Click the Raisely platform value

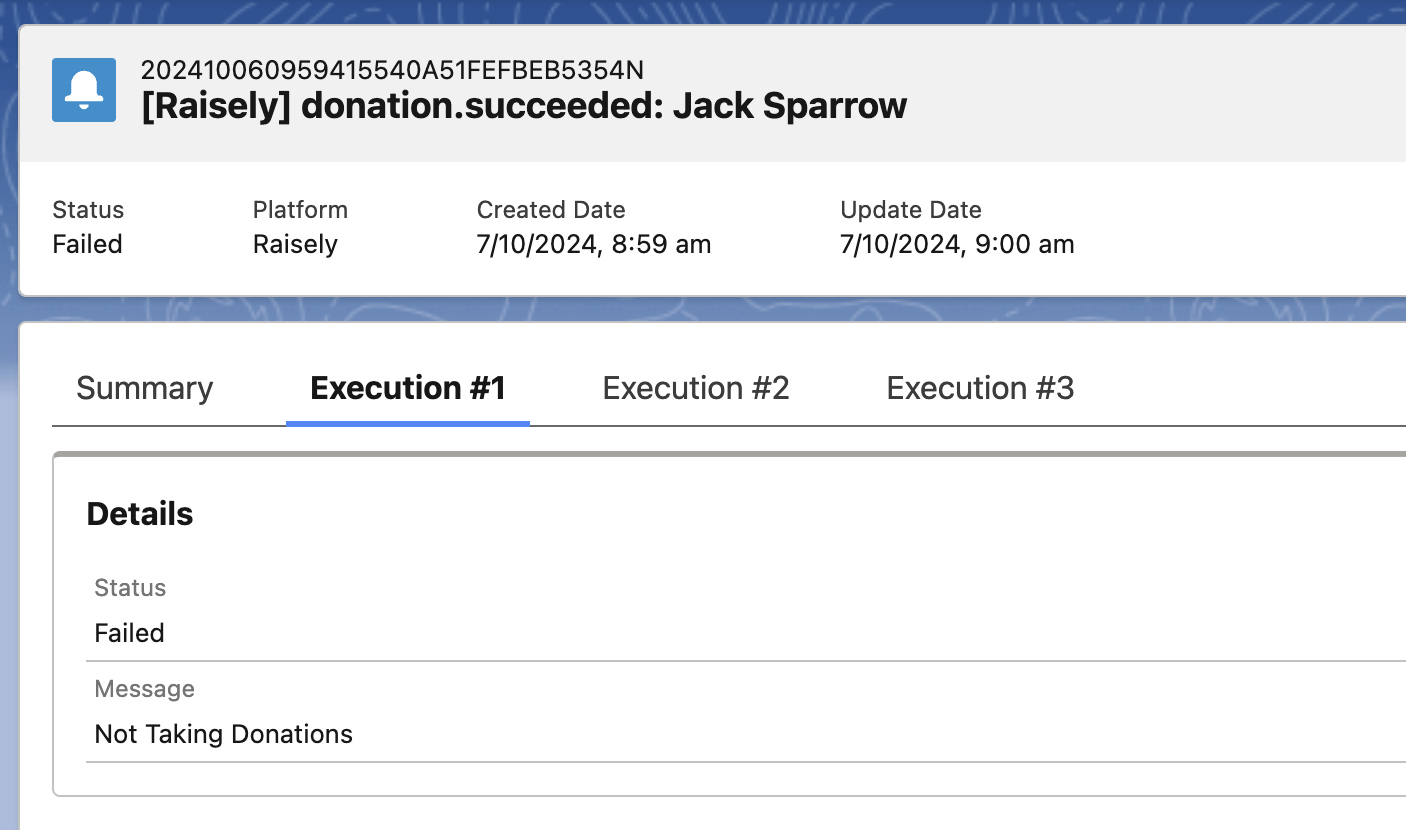295,244
